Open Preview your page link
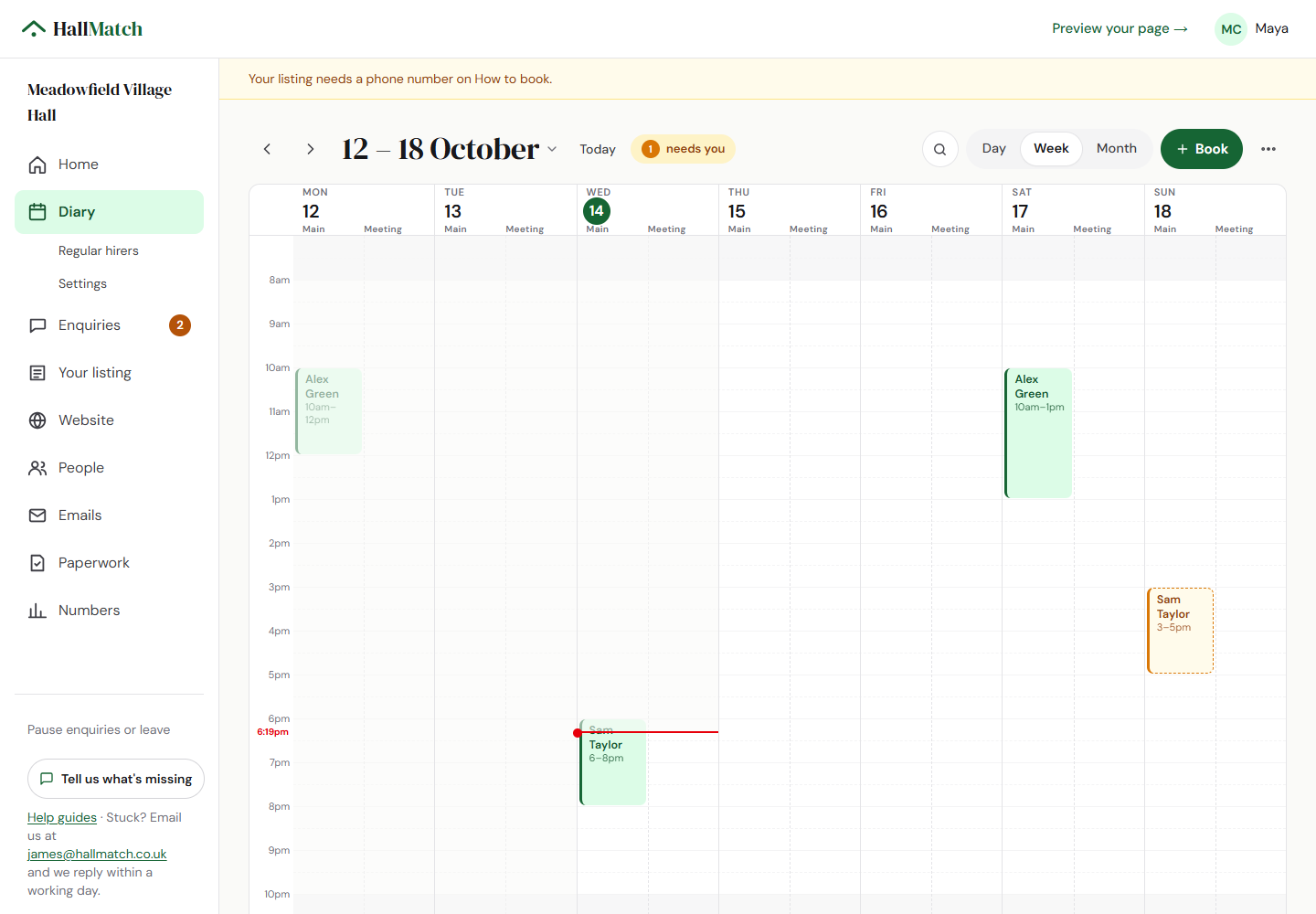The width and height of the screenshot is (1316, 914). pyautogui.click(x=1120, y=29)
